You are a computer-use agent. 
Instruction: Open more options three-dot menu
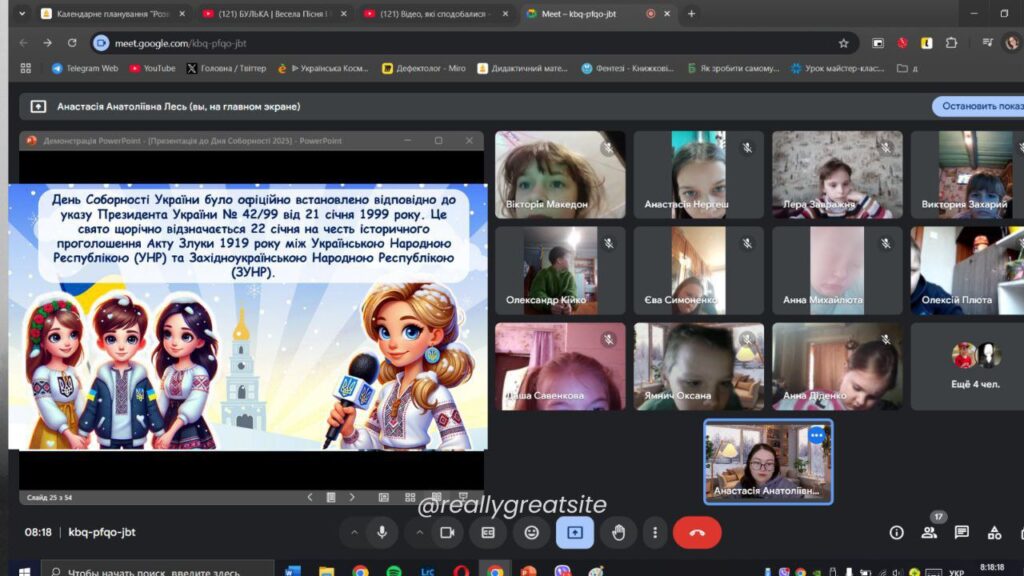(x=654, y=533)
